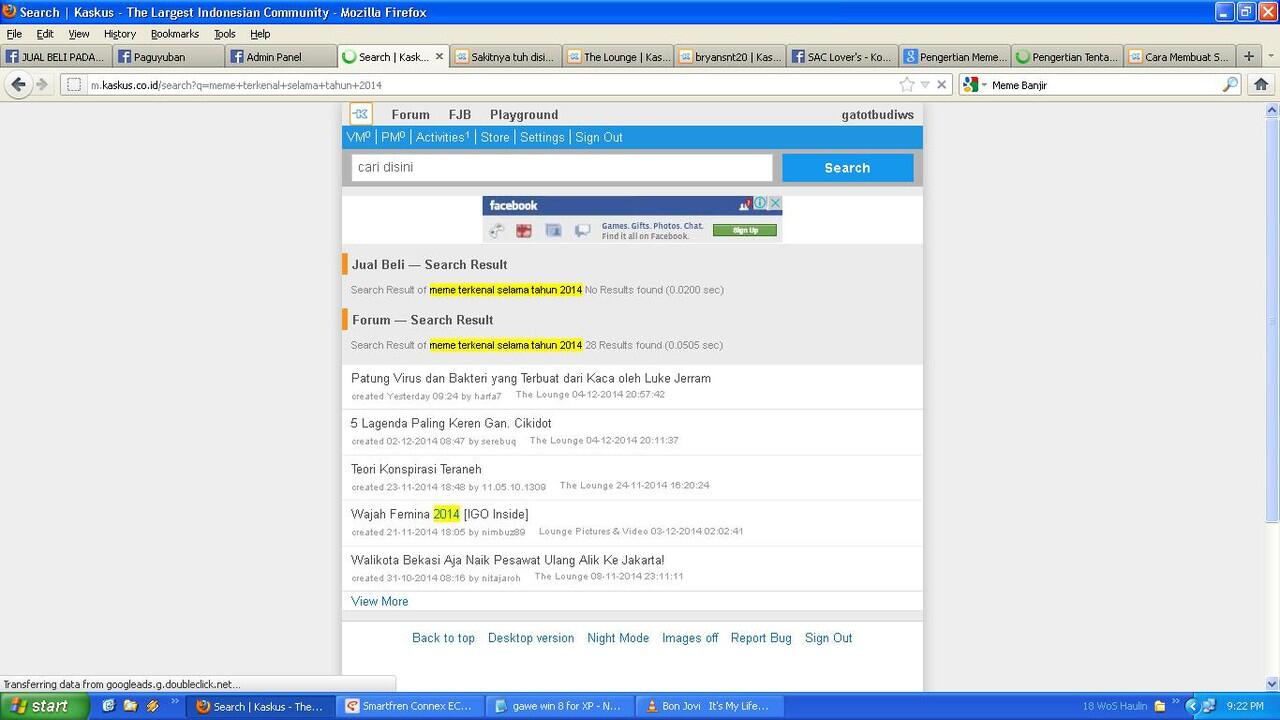Screen dimensions: 1280x720
Task: Click the Sign Up button in Facebook ad
Action: pyautogui.click(x=745, y=230)
